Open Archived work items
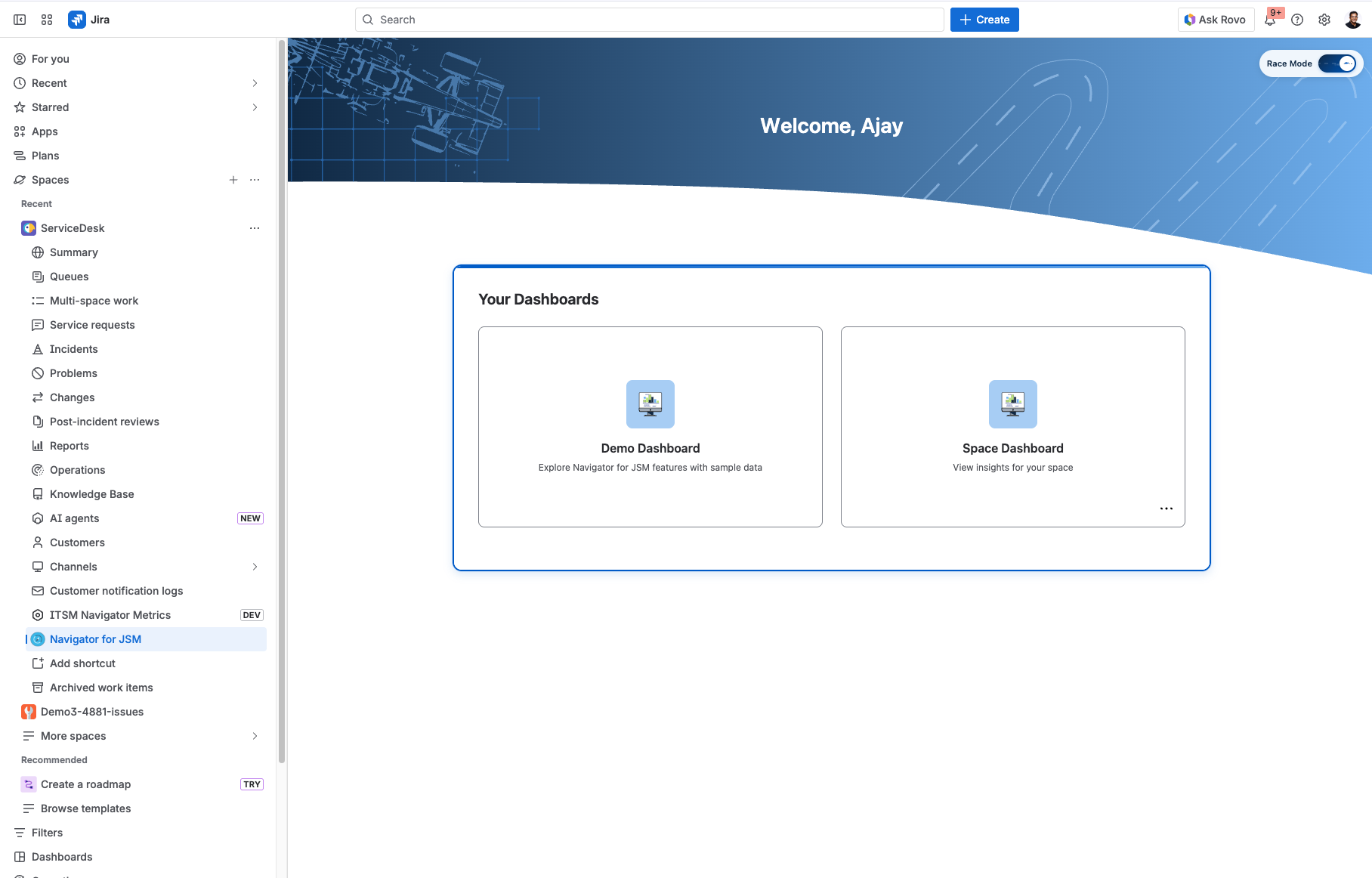Screen dimensions: 1372x878 147,688
